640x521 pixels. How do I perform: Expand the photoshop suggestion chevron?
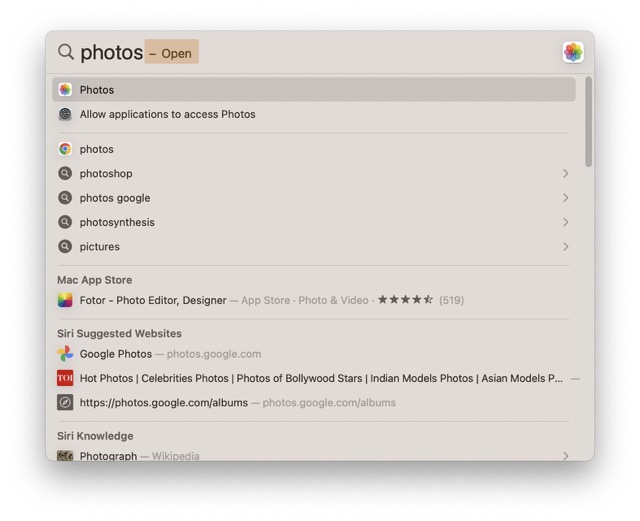pos(565,174)
